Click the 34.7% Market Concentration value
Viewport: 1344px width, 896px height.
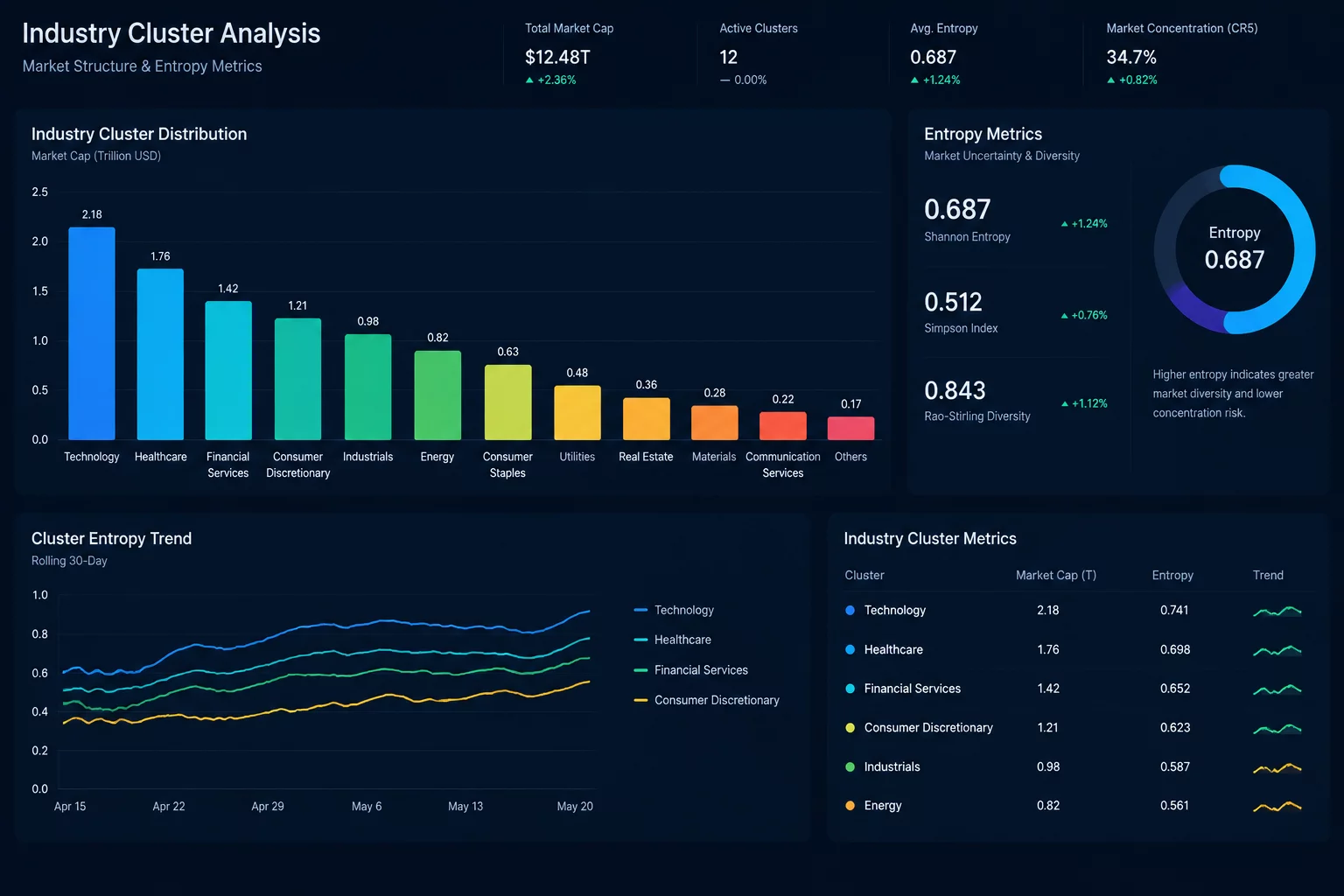pyautogui.click(x=1131, y=57)
